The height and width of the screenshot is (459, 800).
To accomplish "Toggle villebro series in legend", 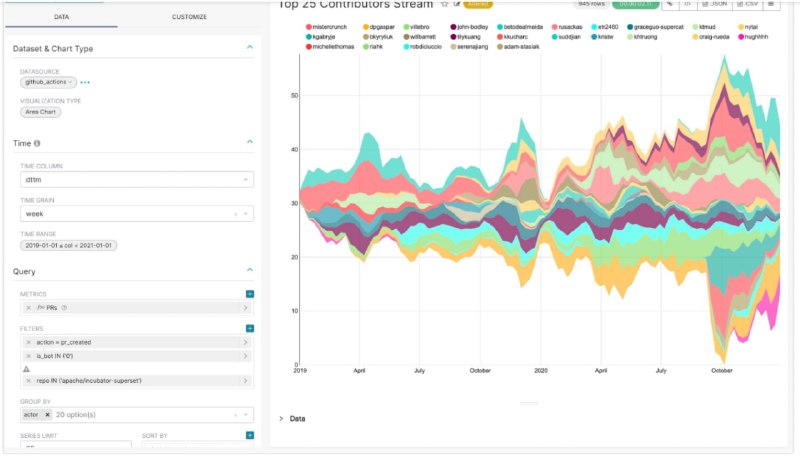I will [x=416, y=27].
